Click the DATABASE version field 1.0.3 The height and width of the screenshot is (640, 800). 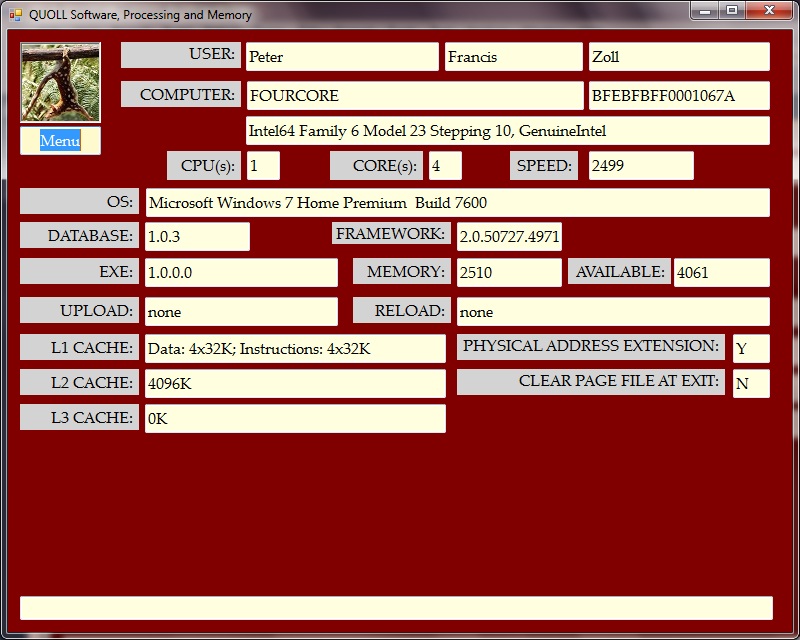click(x=197, y=237)
